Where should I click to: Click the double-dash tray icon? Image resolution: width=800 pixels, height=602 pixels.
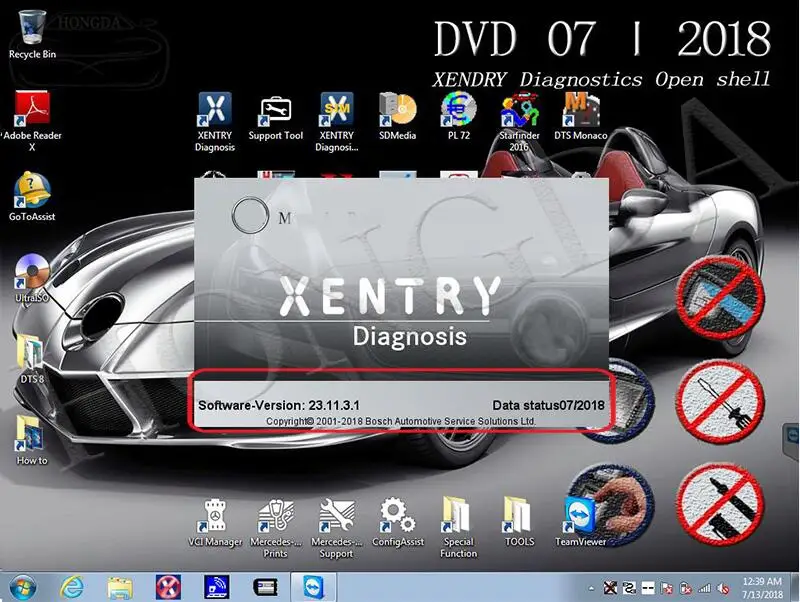648,588
